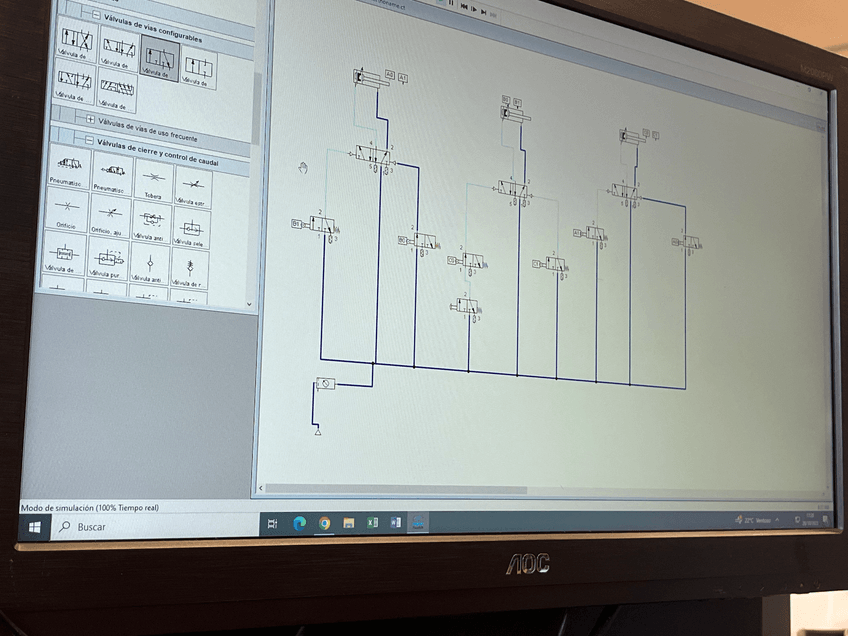The height and width of the screenshot is (636, 848).
Task: Select the Válvula pur quick exhaust valve
Action: click(108, 261)
